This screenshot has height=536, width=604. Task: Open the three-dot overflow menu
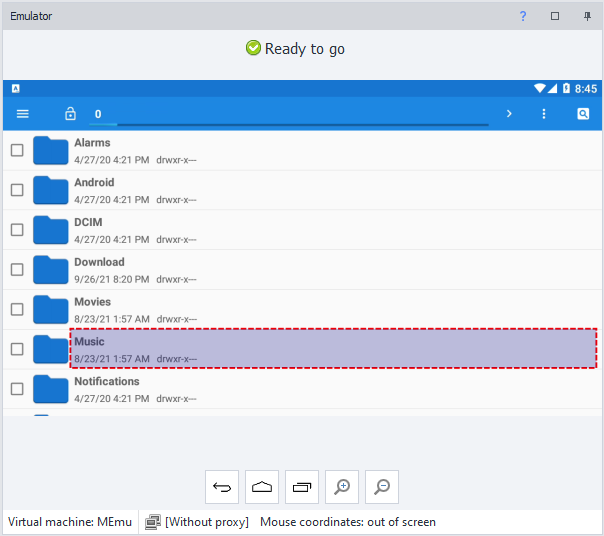(x=544, y=114)
